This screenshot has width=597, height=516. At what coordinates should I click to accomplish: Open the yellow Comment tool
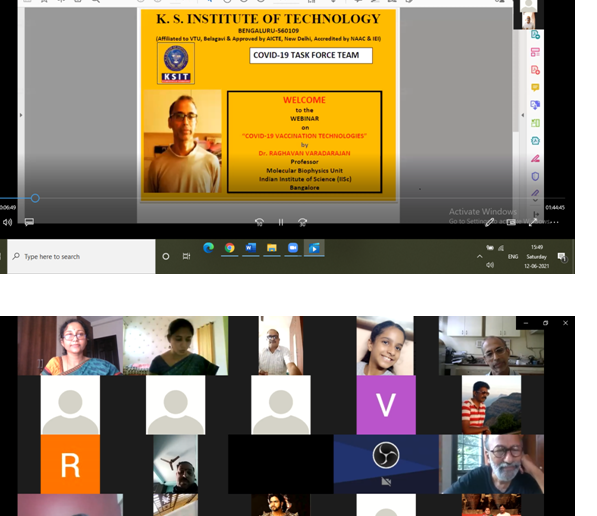pyautogui.click(x=535, y=88)
